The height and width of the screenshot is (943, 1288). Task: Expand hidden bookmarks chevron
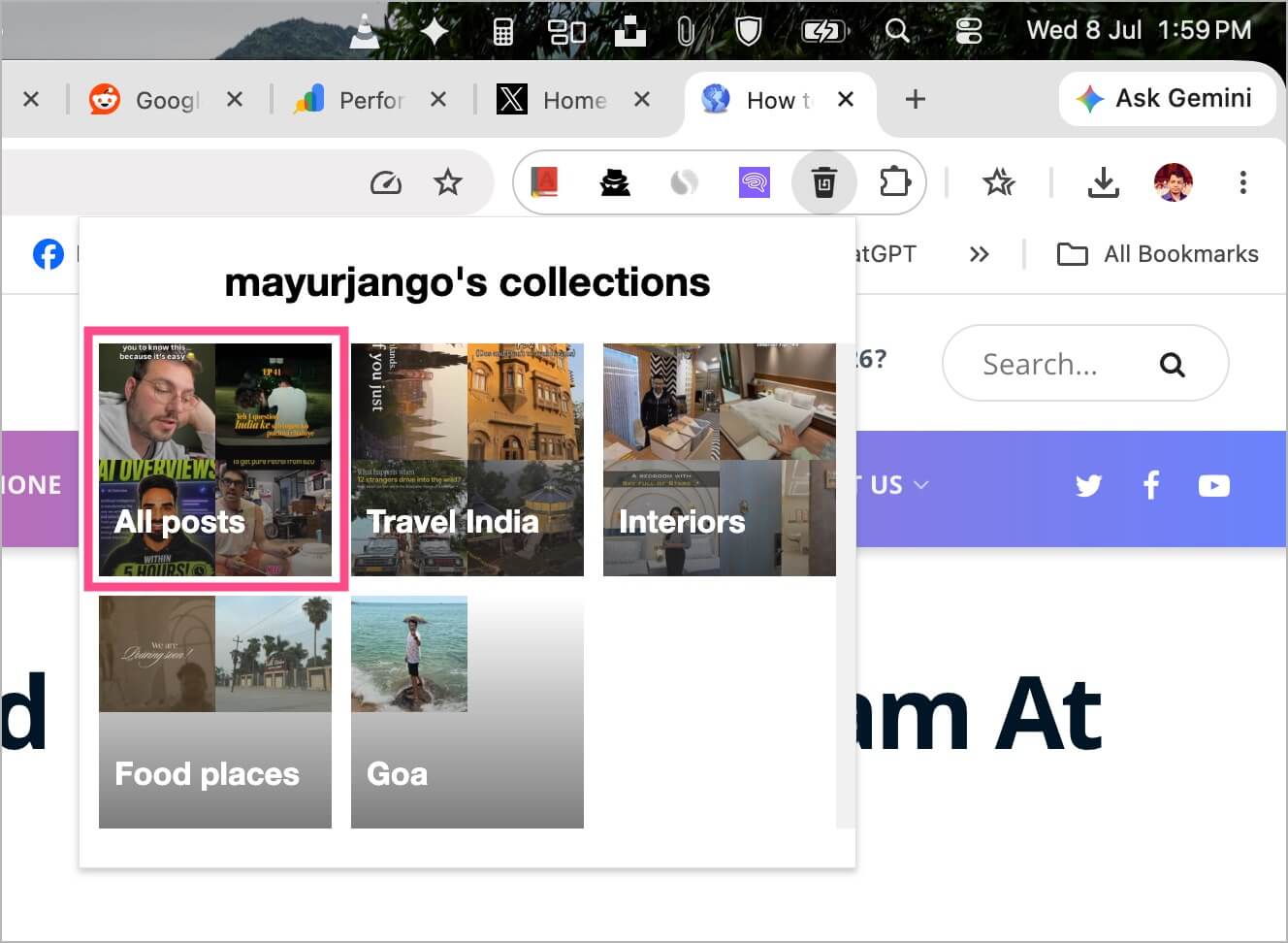[x=980, y=254]
